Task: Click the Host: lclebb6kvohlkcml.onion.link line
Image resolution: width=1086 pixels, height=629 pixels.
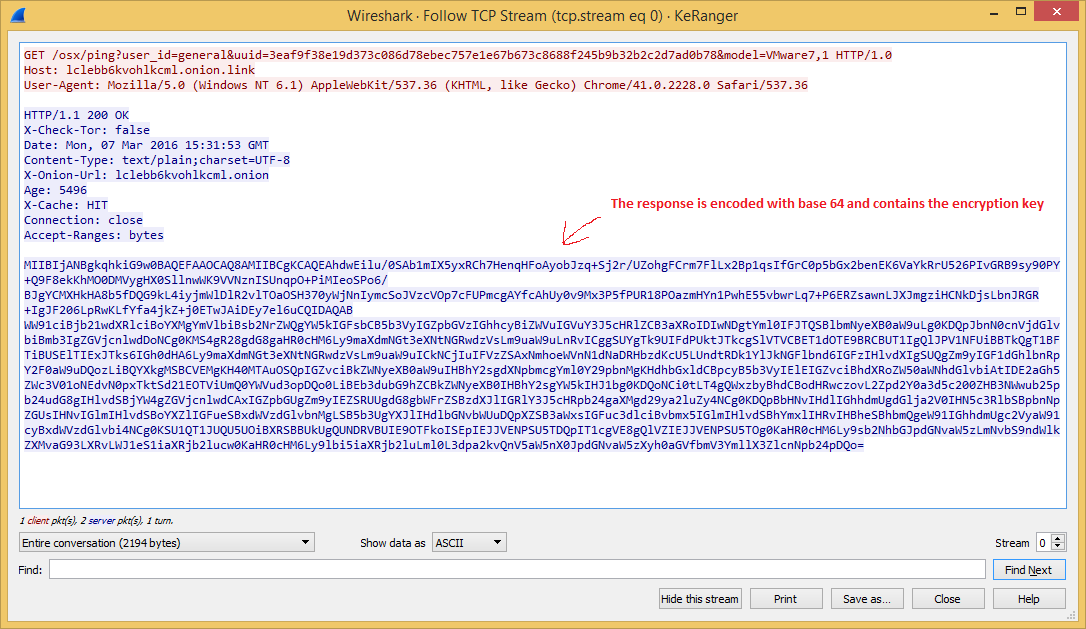Action: [139, 70]
